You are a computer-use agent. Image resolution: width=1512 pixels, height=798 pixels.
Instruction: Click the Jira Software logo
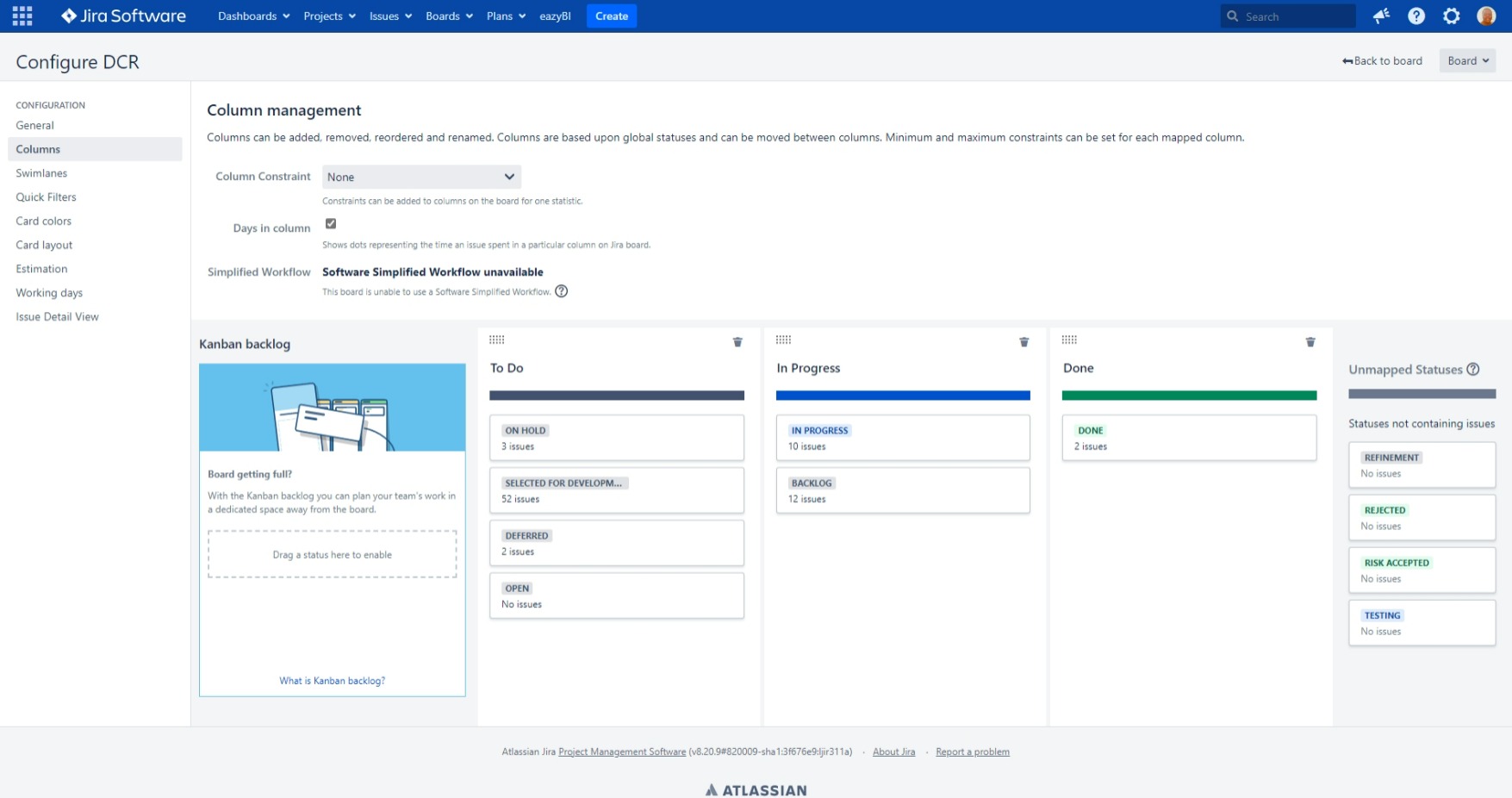pyautogui.click(x=122, y=16)
